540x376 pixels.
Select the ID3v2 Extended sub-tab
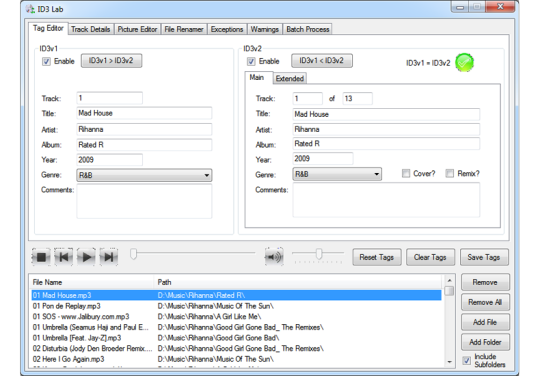tap(290, 79)
